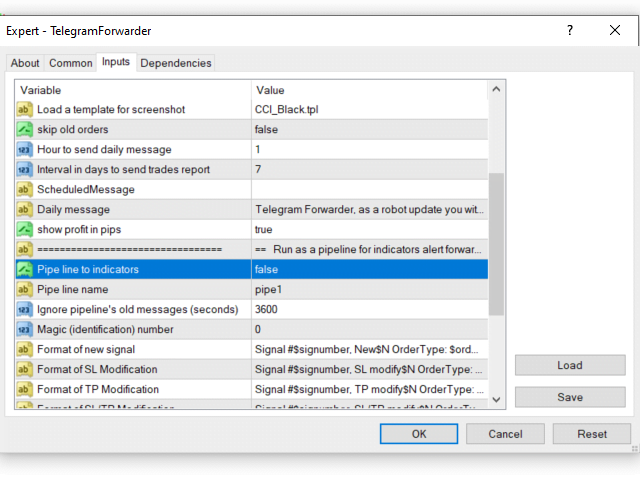Select 'Ignore pipeline's old messages (seconds)' label
This screenshot has width=640, height=480.
[138, 309]
